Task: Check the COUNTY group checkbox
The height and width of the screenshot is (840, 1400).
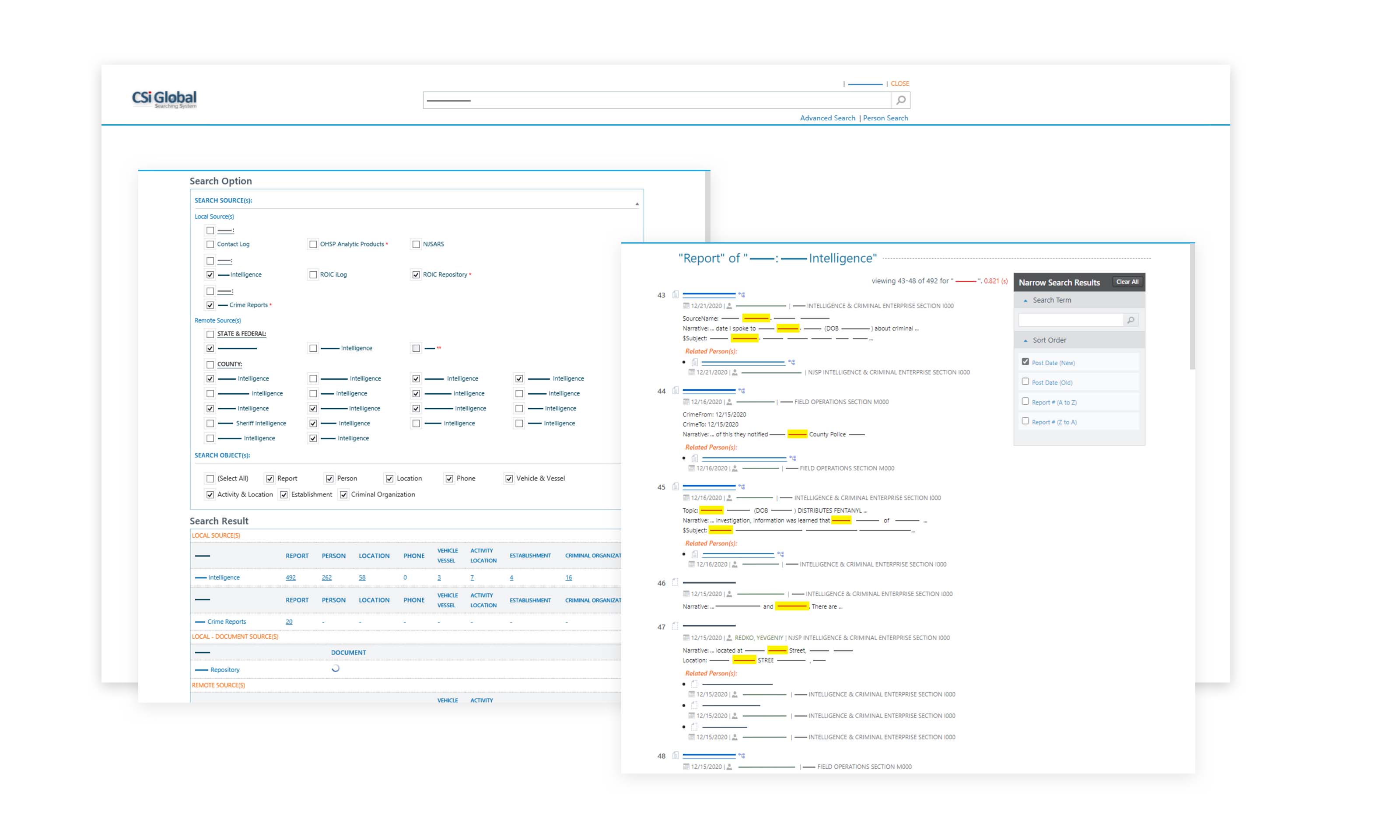Action: point(210,364)
